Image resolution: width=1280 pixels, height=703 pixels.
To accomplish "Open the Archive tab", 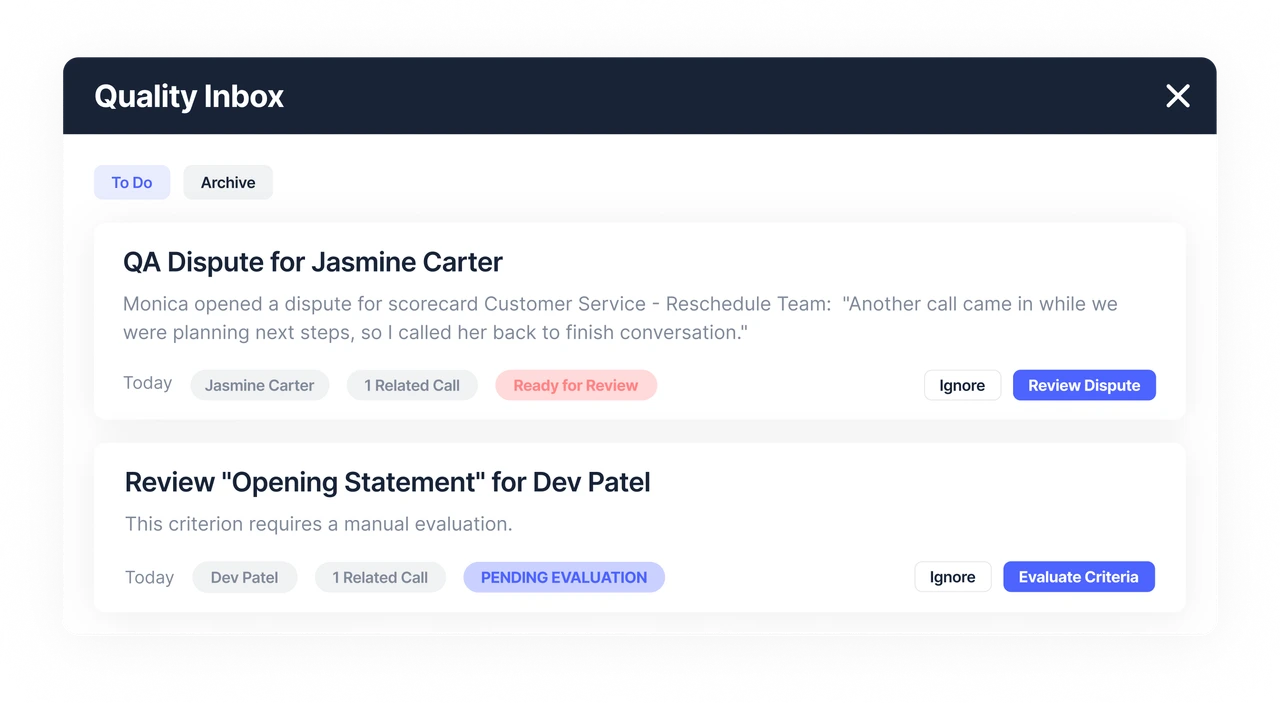I will coord(228,182).
